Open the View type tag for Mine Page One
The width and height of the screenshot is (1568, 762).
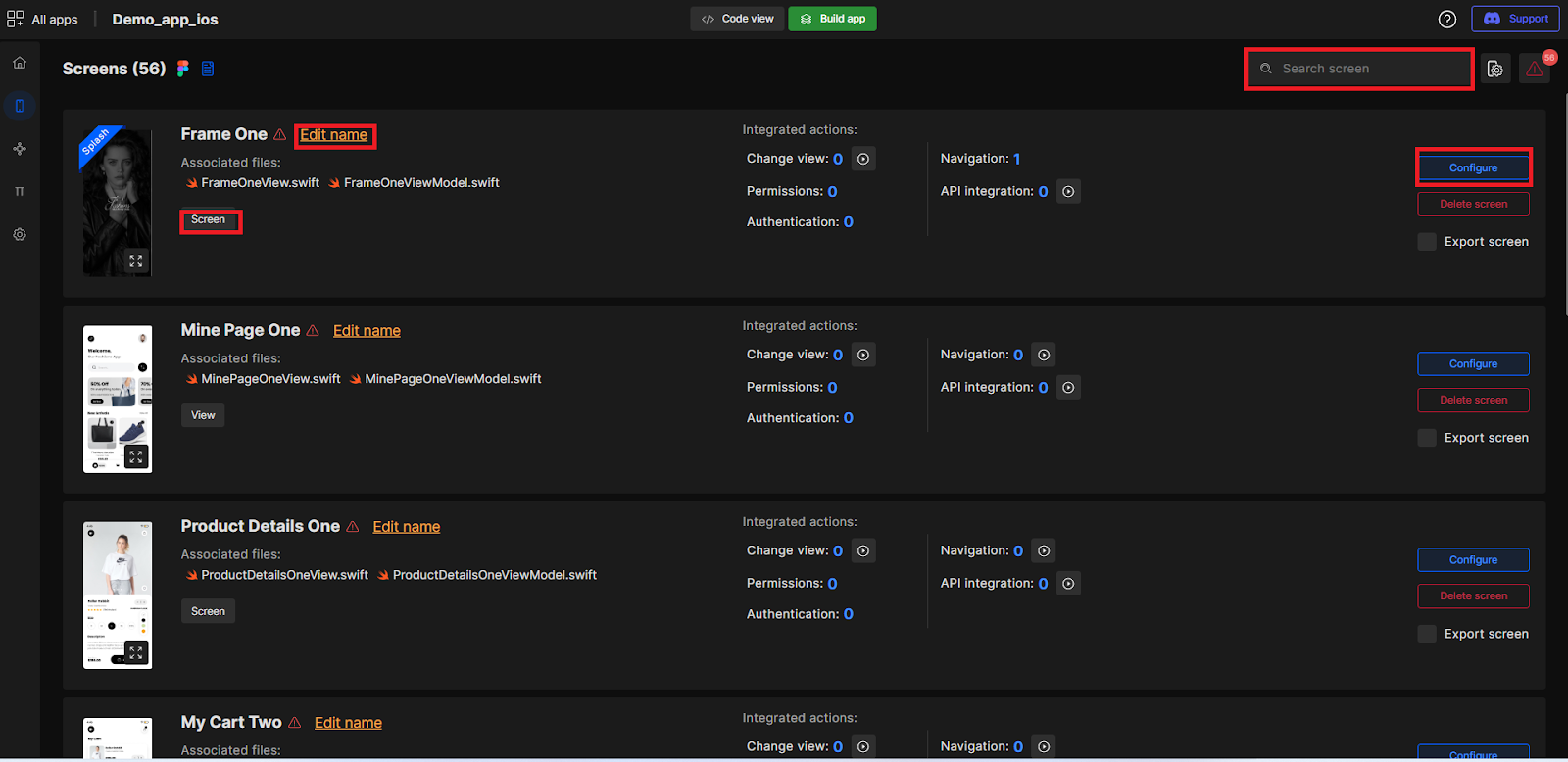203,415
